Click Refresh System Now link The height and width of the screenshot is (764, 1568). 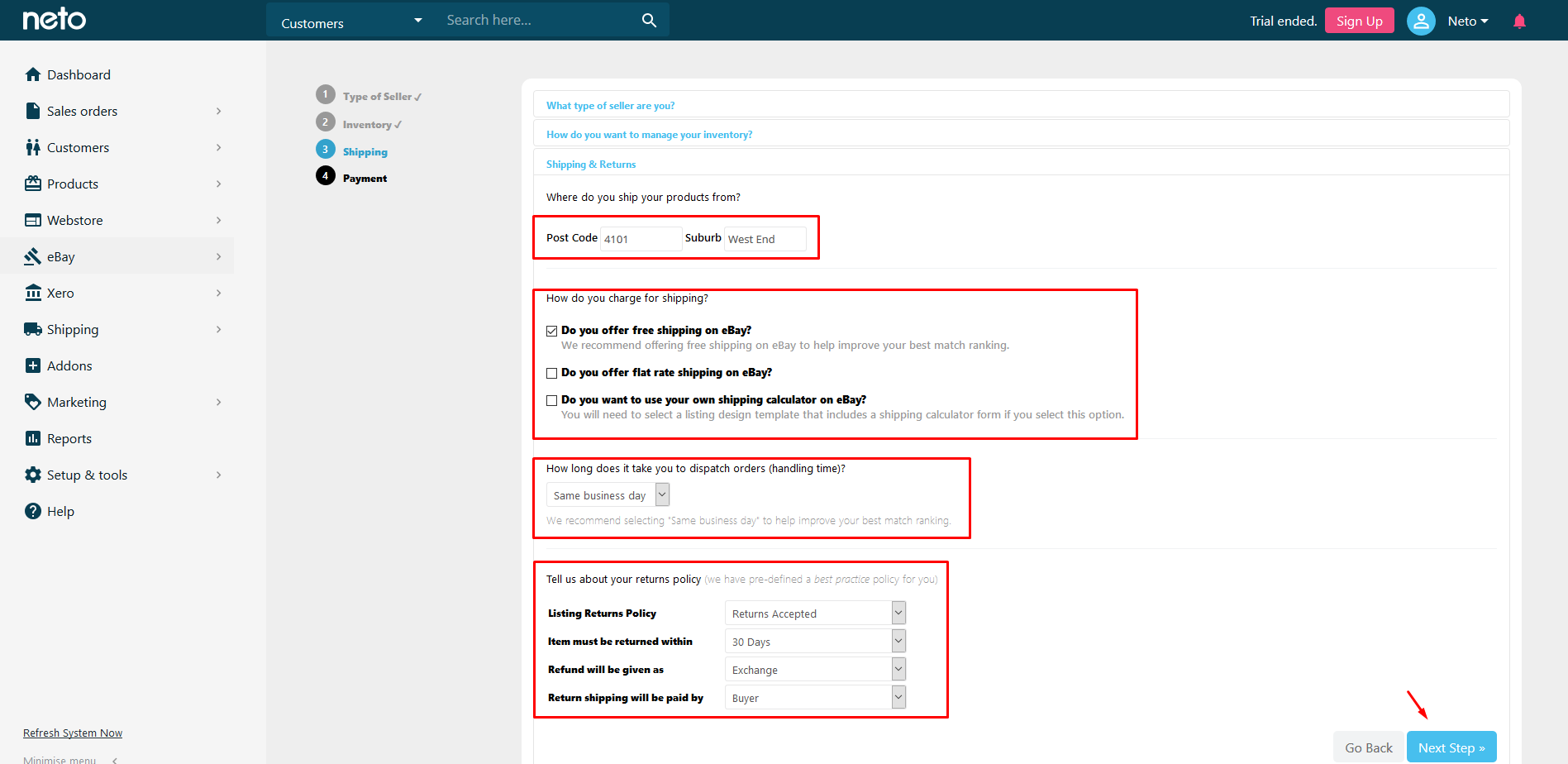coord(73,733)
